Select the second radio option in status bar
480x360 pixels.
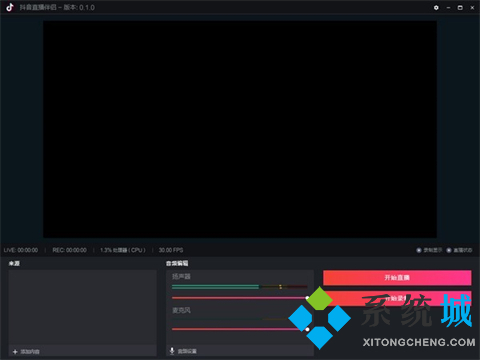449,250
